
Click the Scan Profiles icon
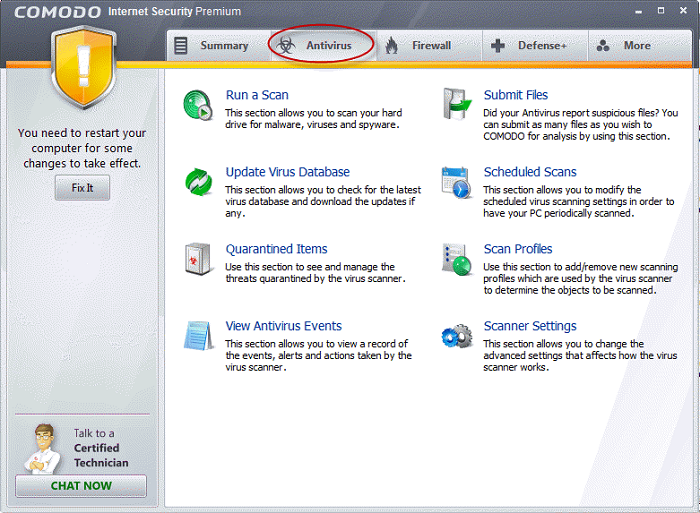[457, 259]
